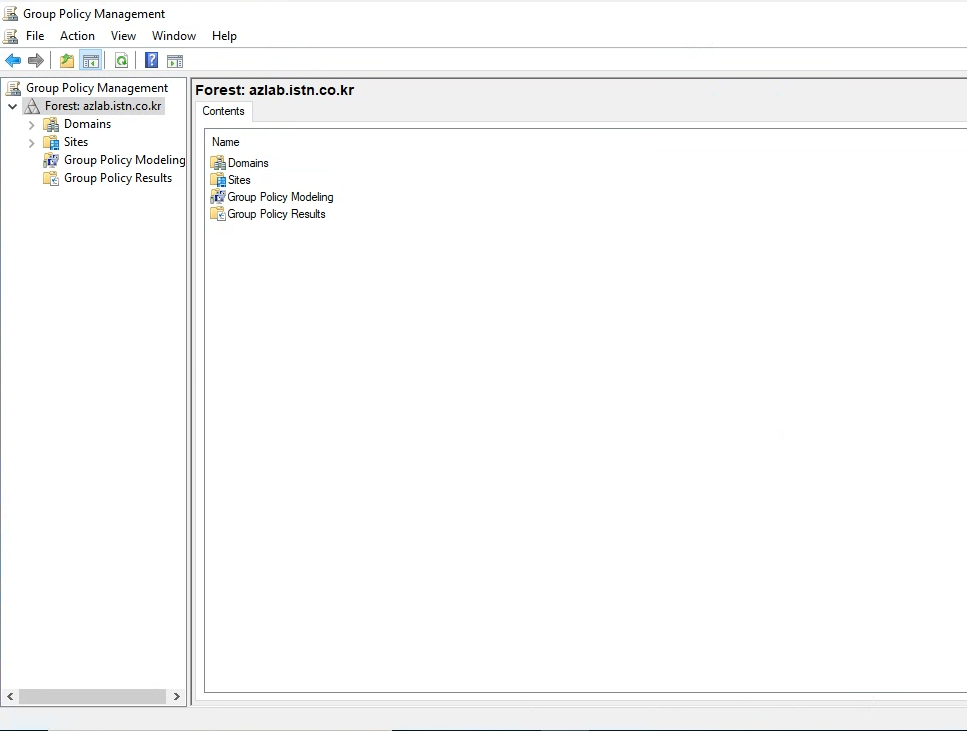The height and width of the screenshot is (731, 967).
Task: Collapse the Forest: azlab.istn.co.kr node
Action: click(12, 106)
